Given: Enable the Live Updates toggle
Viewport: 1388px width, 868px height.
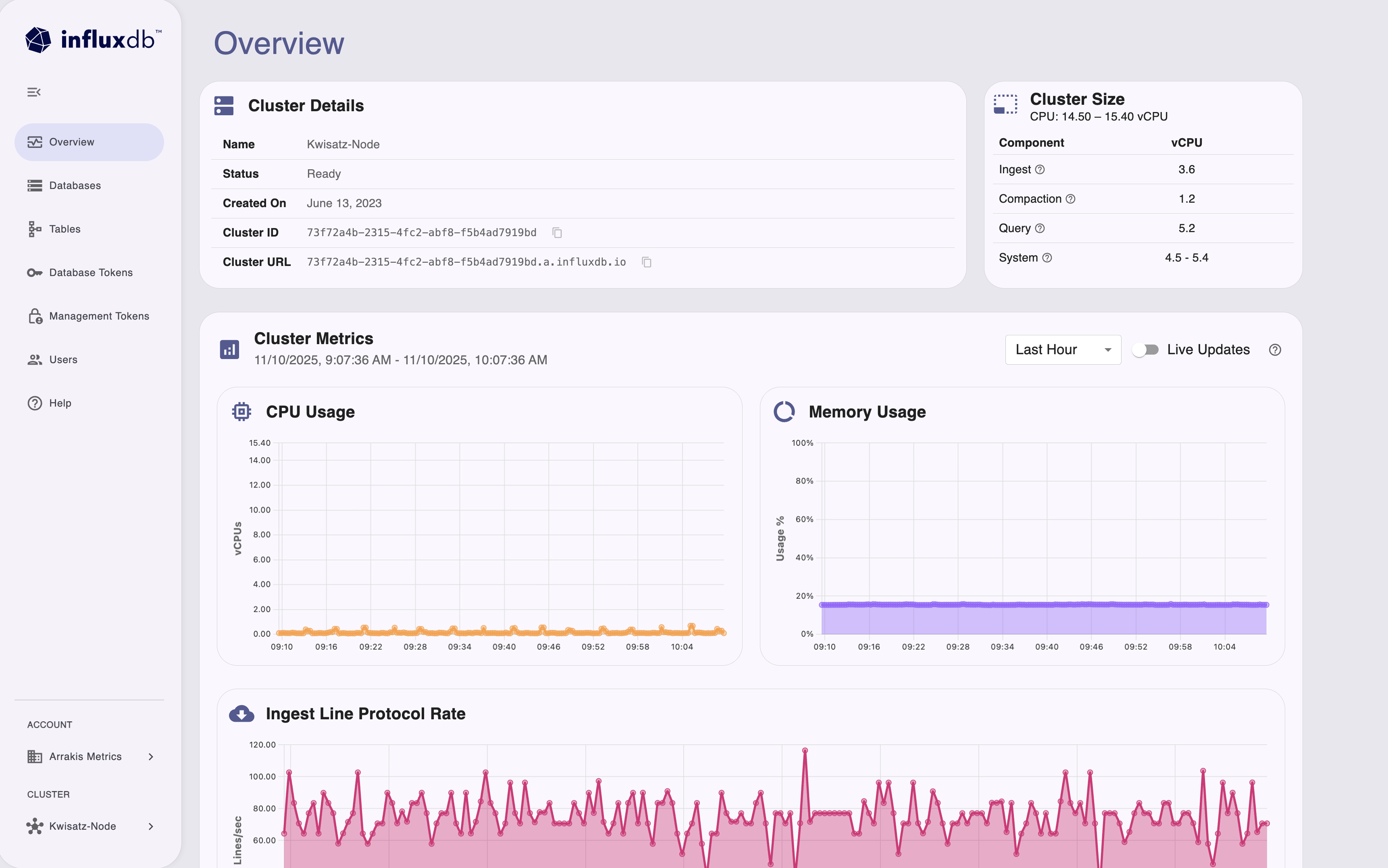Looking at the screenshot, I should point(1146,349).
